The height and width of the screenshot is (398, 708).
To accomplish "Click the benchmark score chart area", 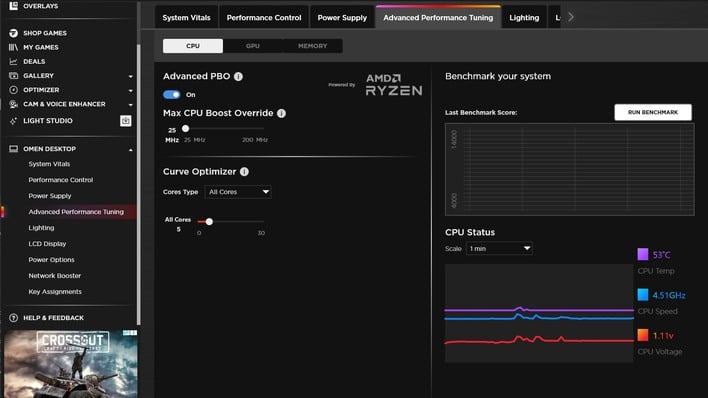I will coord(569,169).
